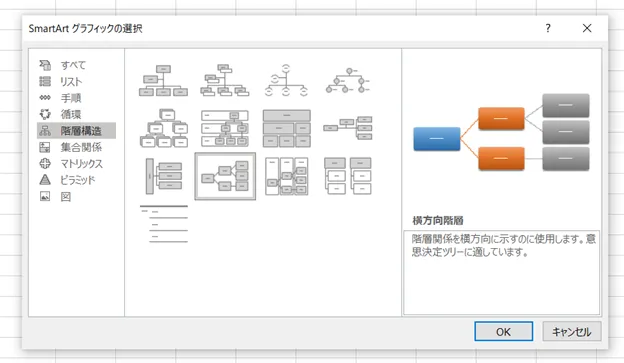624x363 pixels.
Task: Choose the Horizontal Organization Chart thumbnail
Action: pyautogui.click(x=348, y=128)
